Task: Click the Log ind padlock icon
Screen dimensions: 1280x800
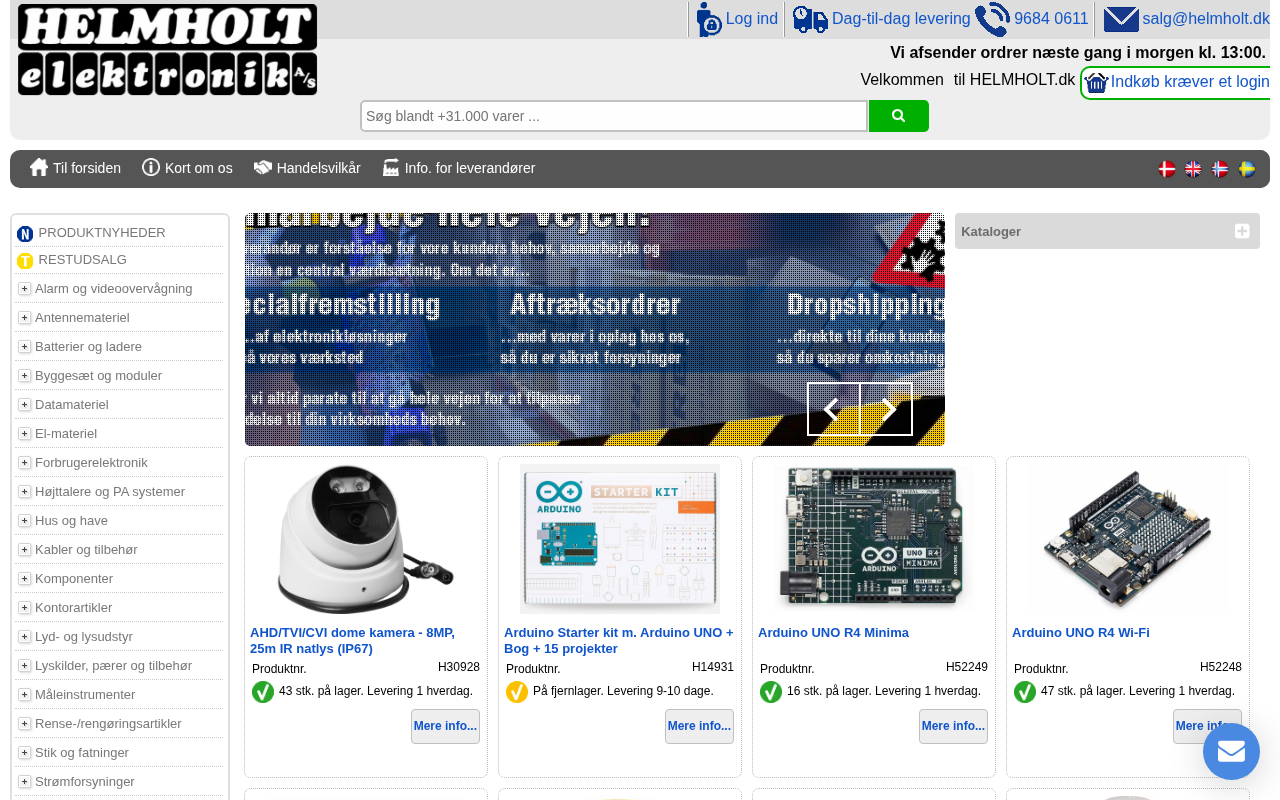Action: pyautogui.click(x=709, y=19)
